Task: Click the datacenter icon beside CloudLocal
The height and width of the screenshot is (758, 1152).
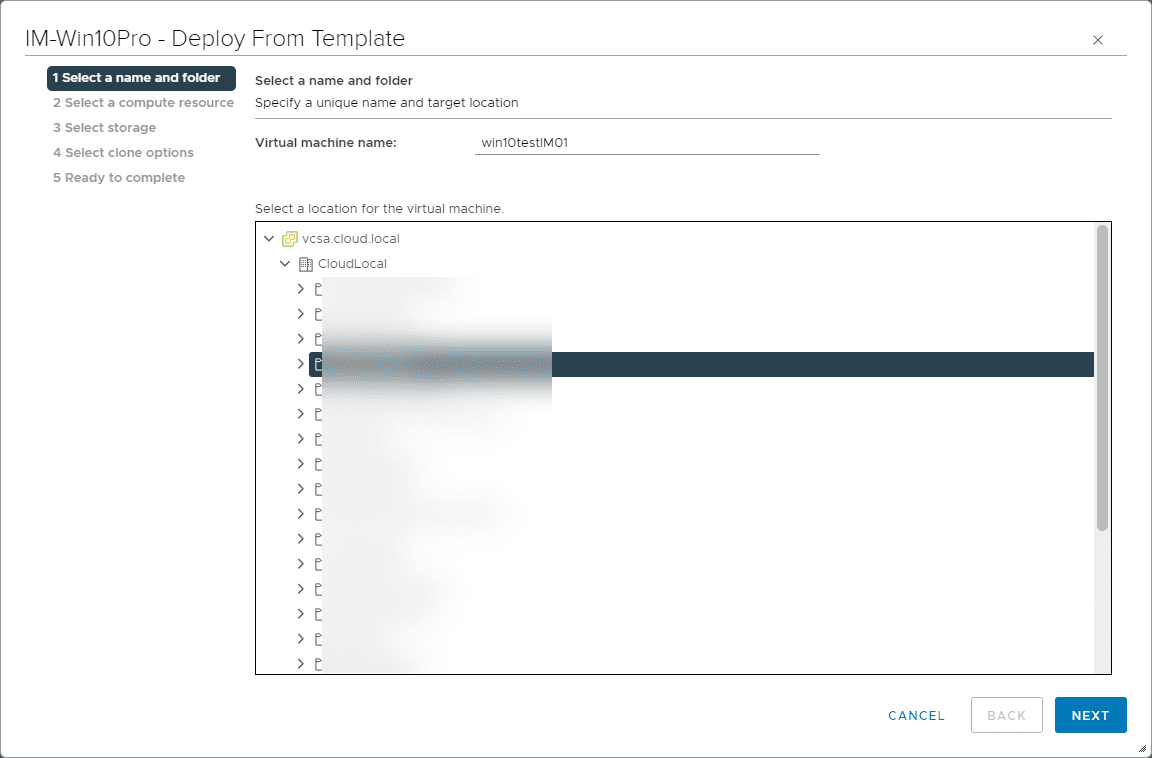Action: click(306, 263)
